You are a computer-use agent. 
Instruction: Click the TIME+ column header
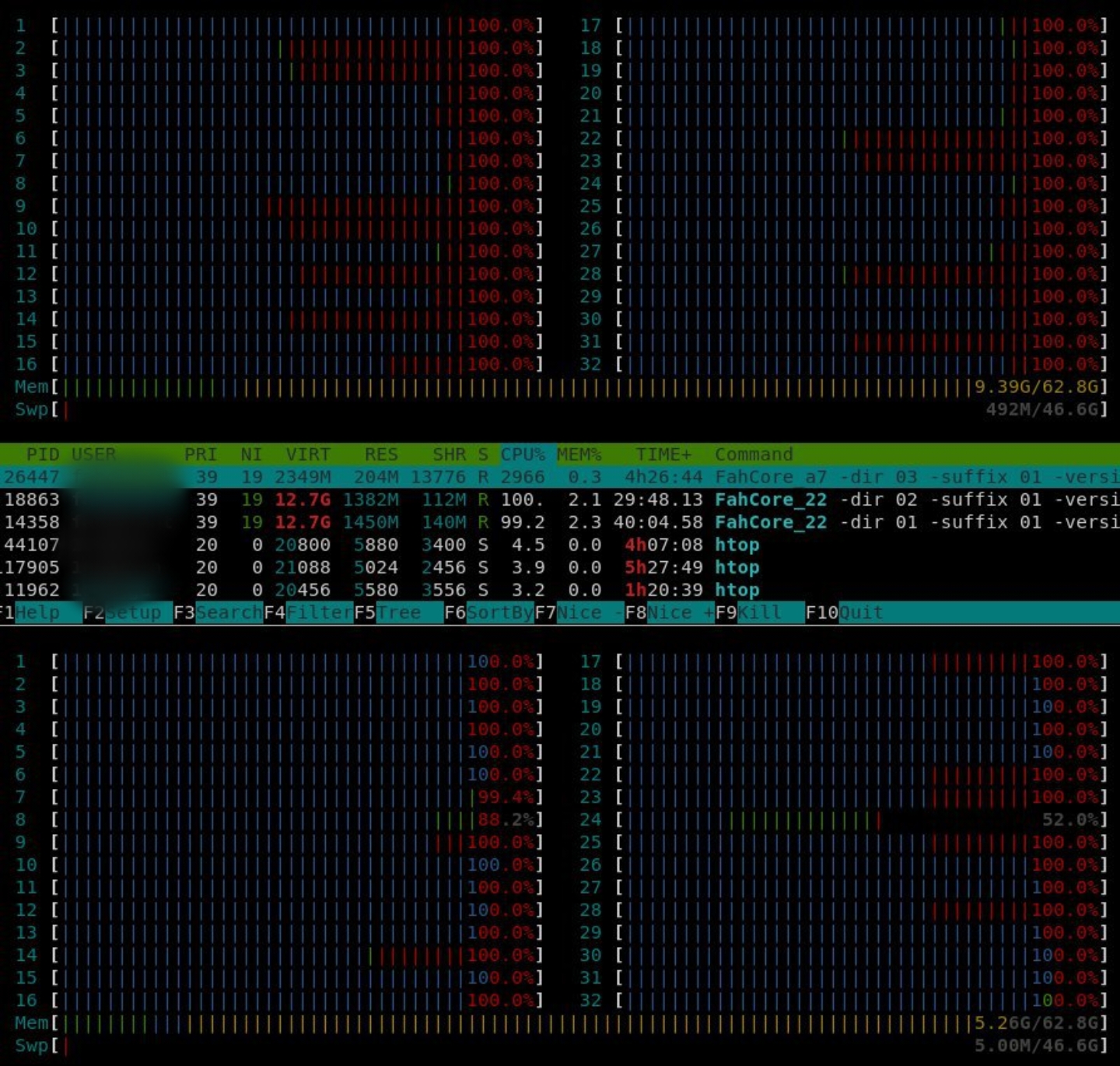tap(663, 454)
